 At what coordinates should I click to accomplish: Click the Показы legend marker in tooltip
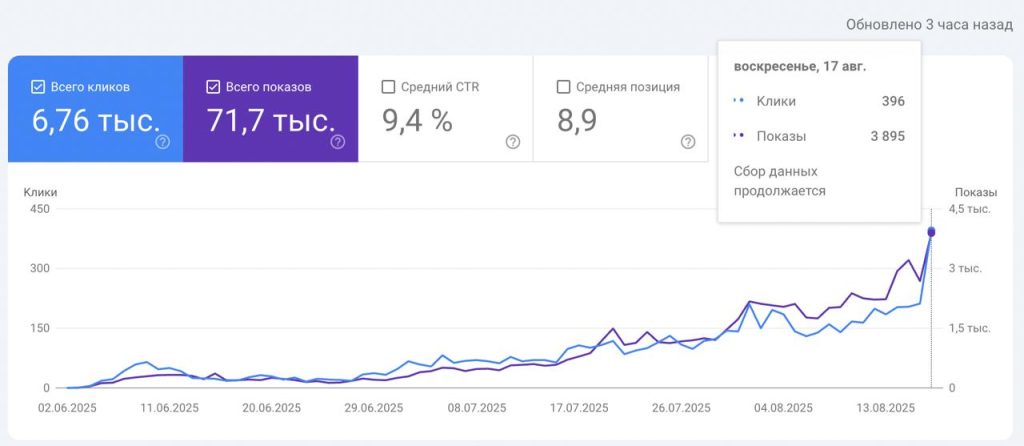pyautogui.click(x=739, y=136)
